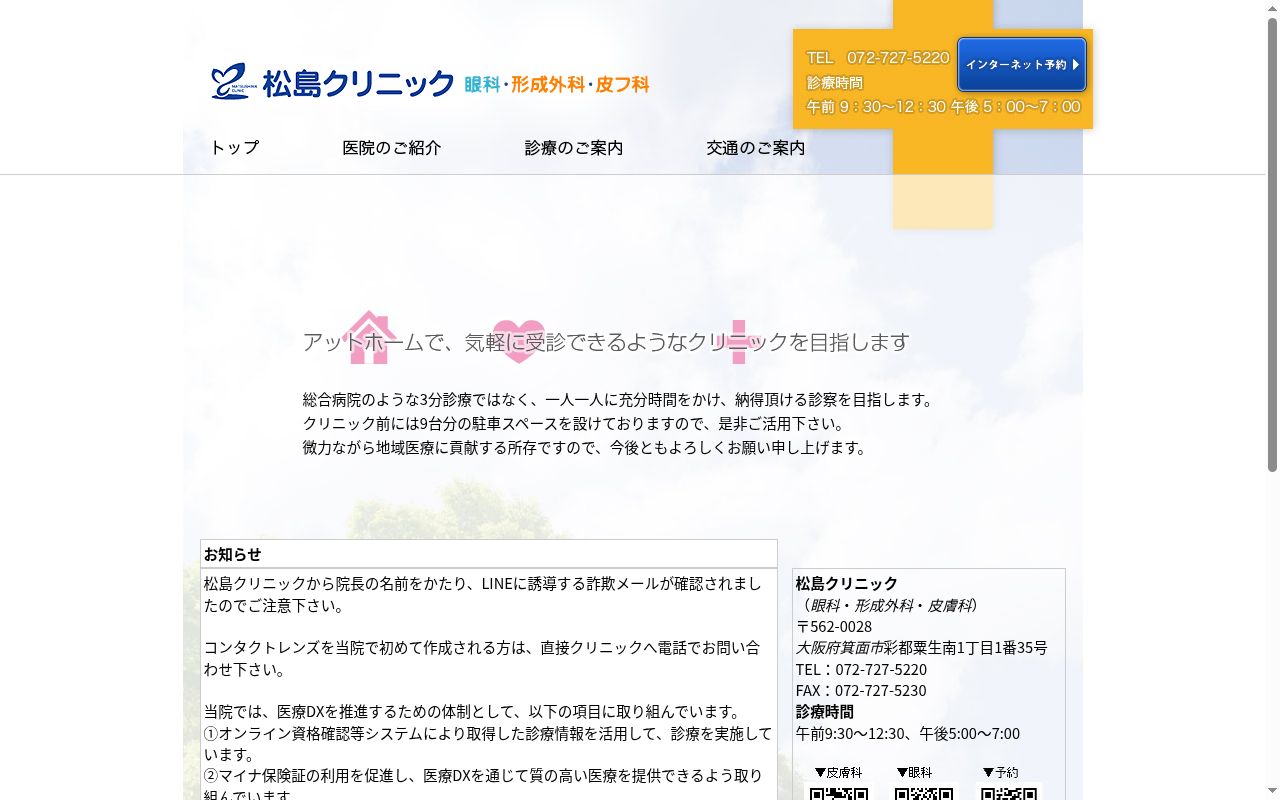Viewport: 1280px width, 800px height.
Task: Open 医院のご紹介 menu item
Action: (x=391, y=148)
